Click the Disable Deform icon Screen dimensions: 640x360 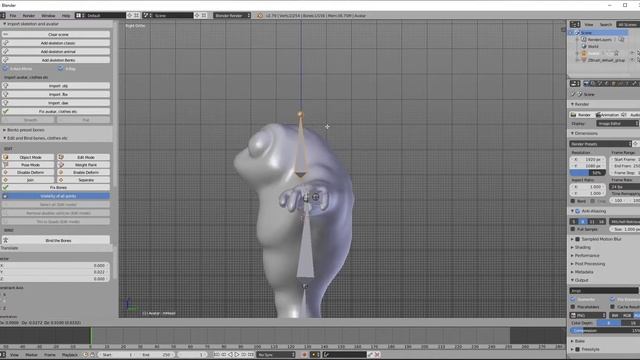tap(6, 172)
